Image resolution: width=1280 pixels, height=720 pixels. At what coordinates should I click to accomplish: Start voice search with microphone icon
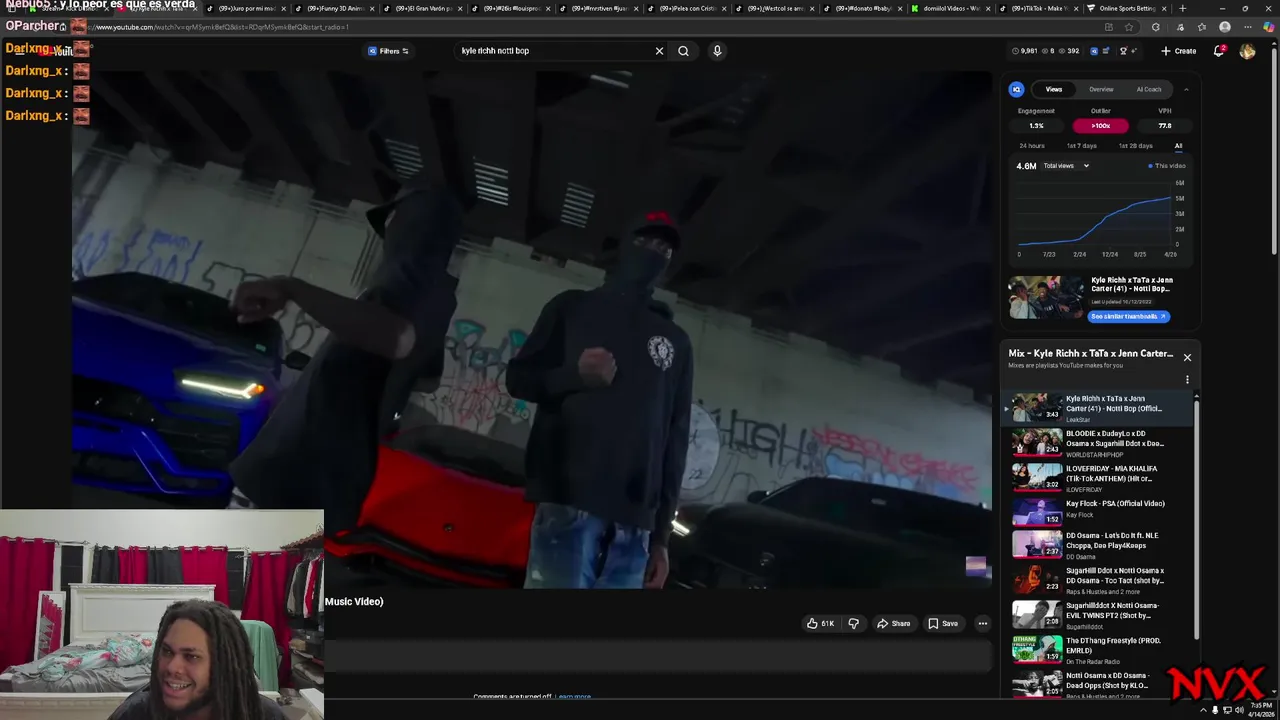717,51
